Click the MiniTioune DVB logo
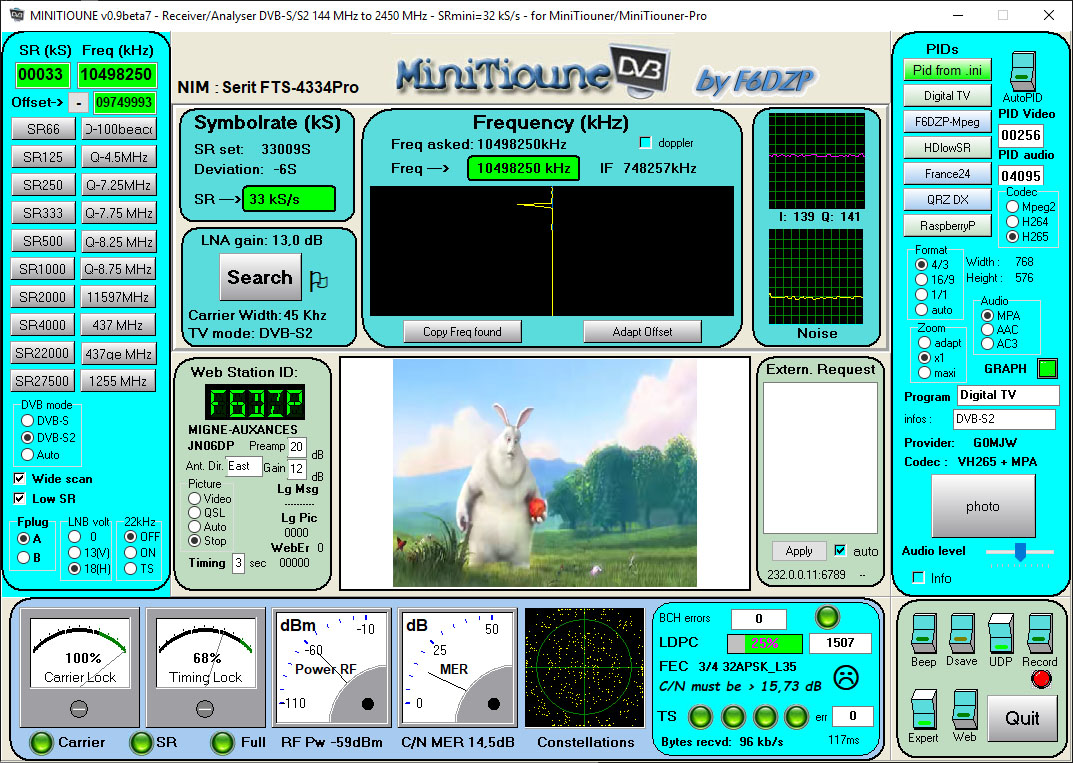This screenshot has width=1073, height=763. (x=532, y=70)
